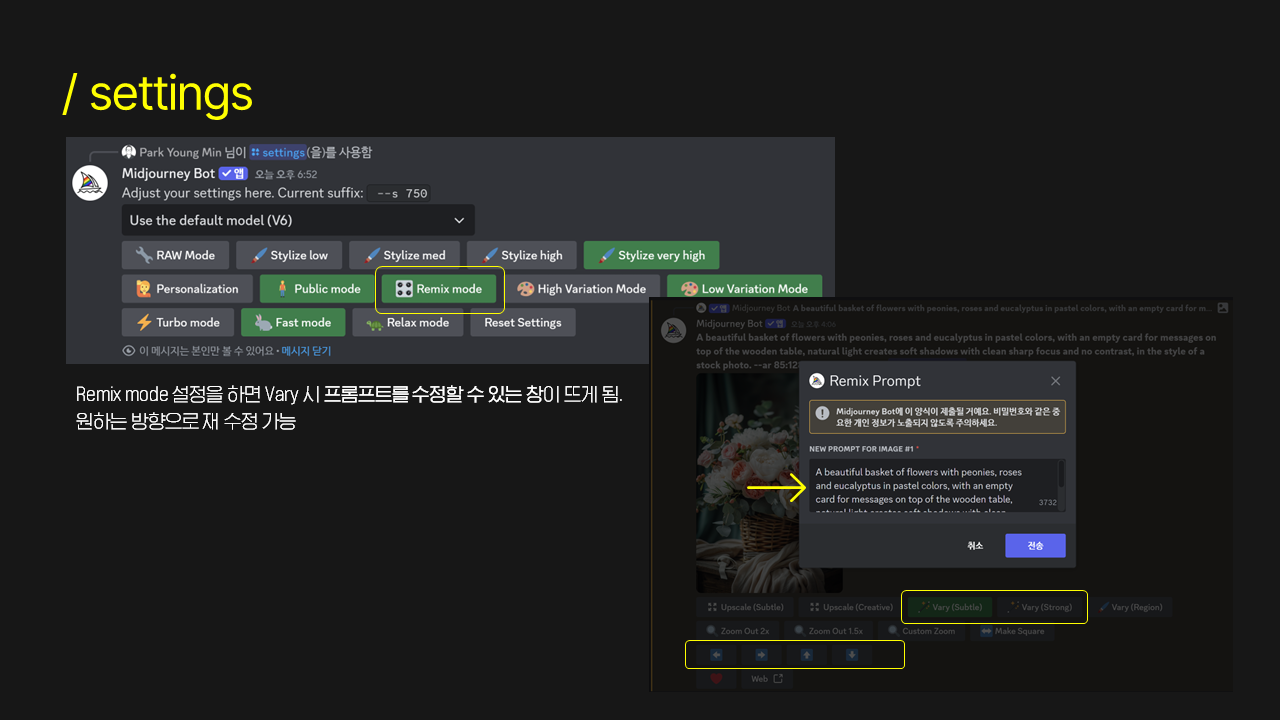Toggle Stylize very high off
Screen dimensions: 1280x720
pos(651,255)
